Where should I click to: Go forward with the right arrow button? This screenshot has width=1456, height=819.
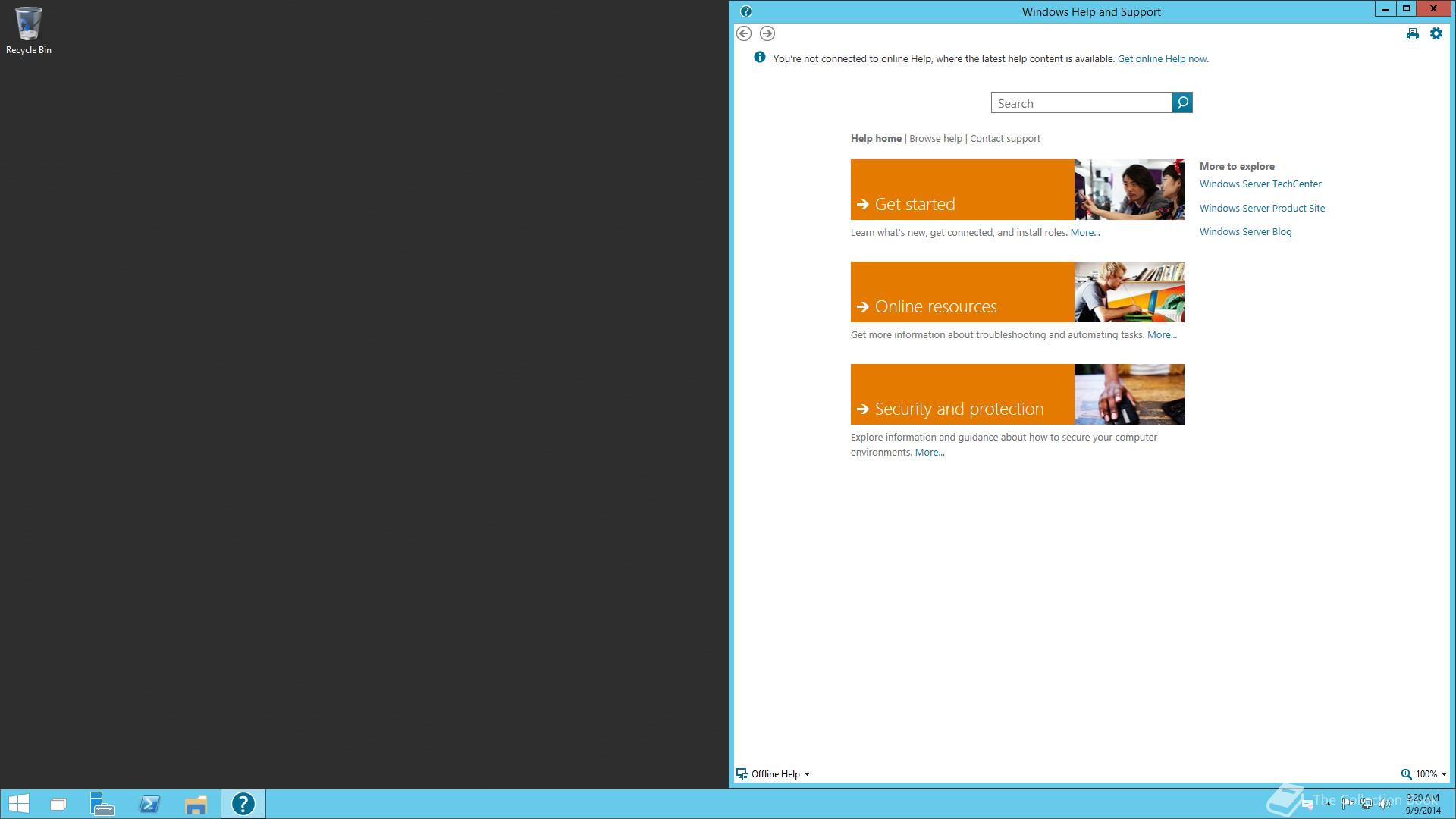click(x=767, y=33)
